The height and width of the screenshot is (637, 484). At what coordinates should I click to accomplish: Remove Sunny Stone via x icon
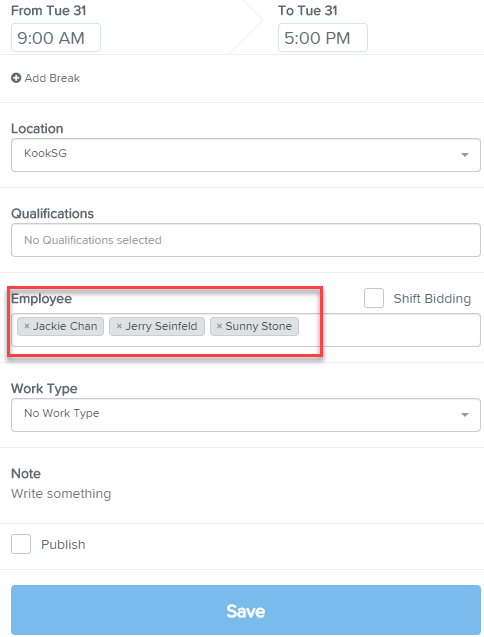coord(219,326)
